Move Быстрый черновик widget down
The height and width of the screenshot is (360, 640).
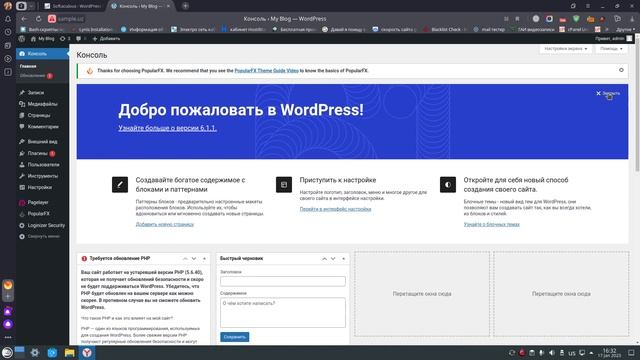(x=333, y=259)
